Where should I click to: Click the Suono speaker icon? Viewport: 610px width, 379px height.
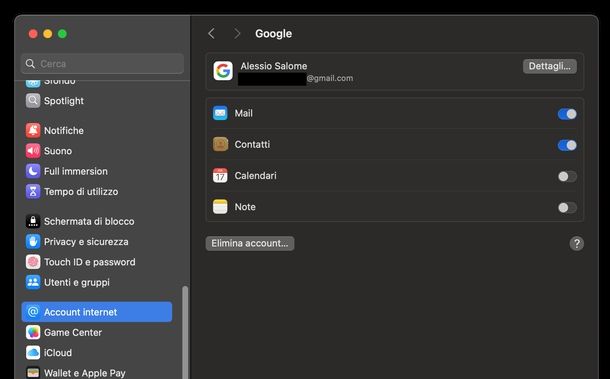point(33,151)
